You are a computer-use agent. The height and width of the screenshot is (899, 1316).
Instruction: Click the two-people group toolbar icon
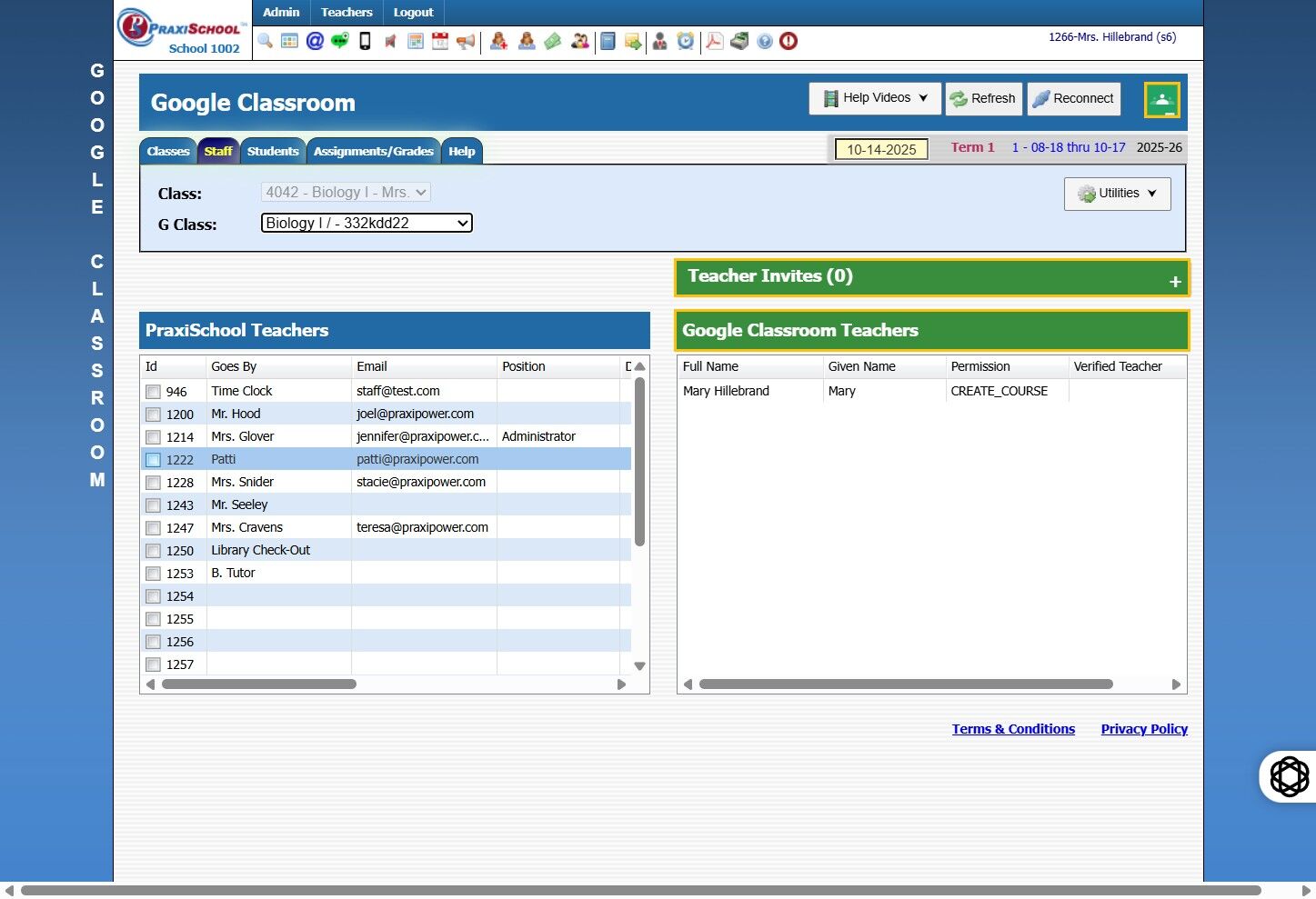point(579,41)
